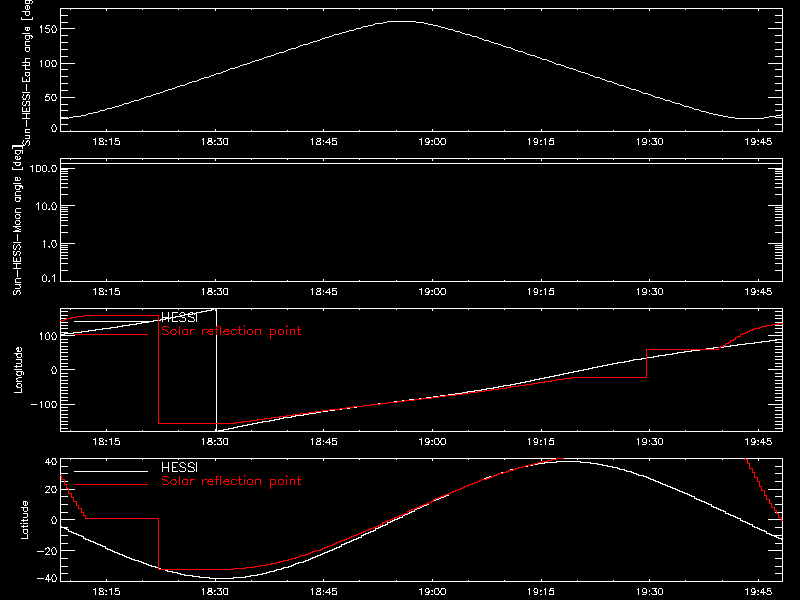
Task: Click the 20 tick label in Latitude plot
Action: pyautogui.click(x=51, y=490)
